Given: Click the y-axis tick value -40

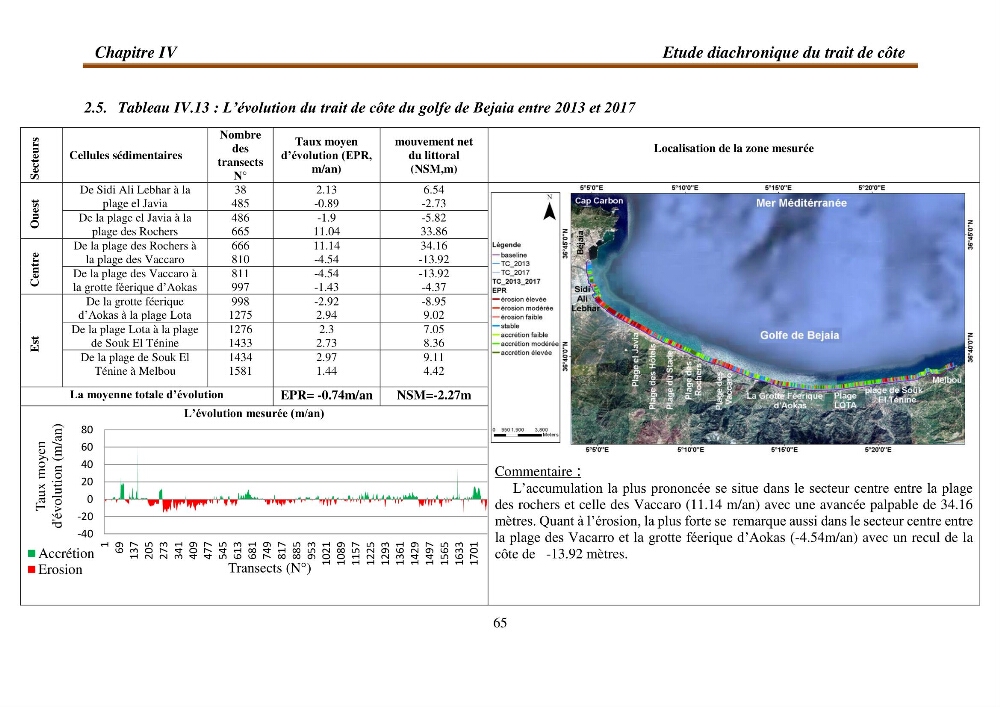Looking at the screenshot, I should 85,534.
